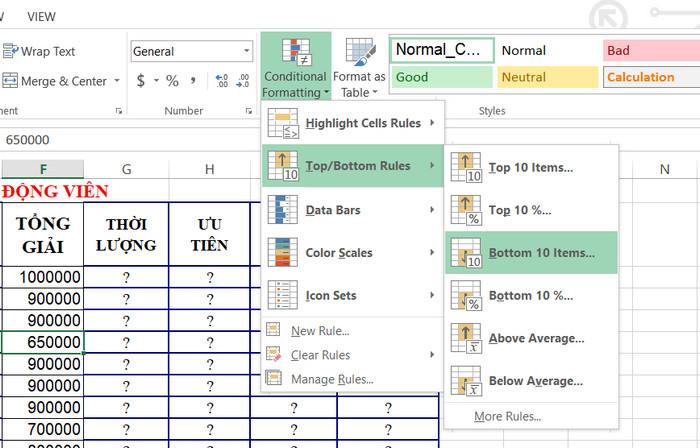700x448 pixels.
Task: Click Increase Decimal icon
Action: click(221, 81)
